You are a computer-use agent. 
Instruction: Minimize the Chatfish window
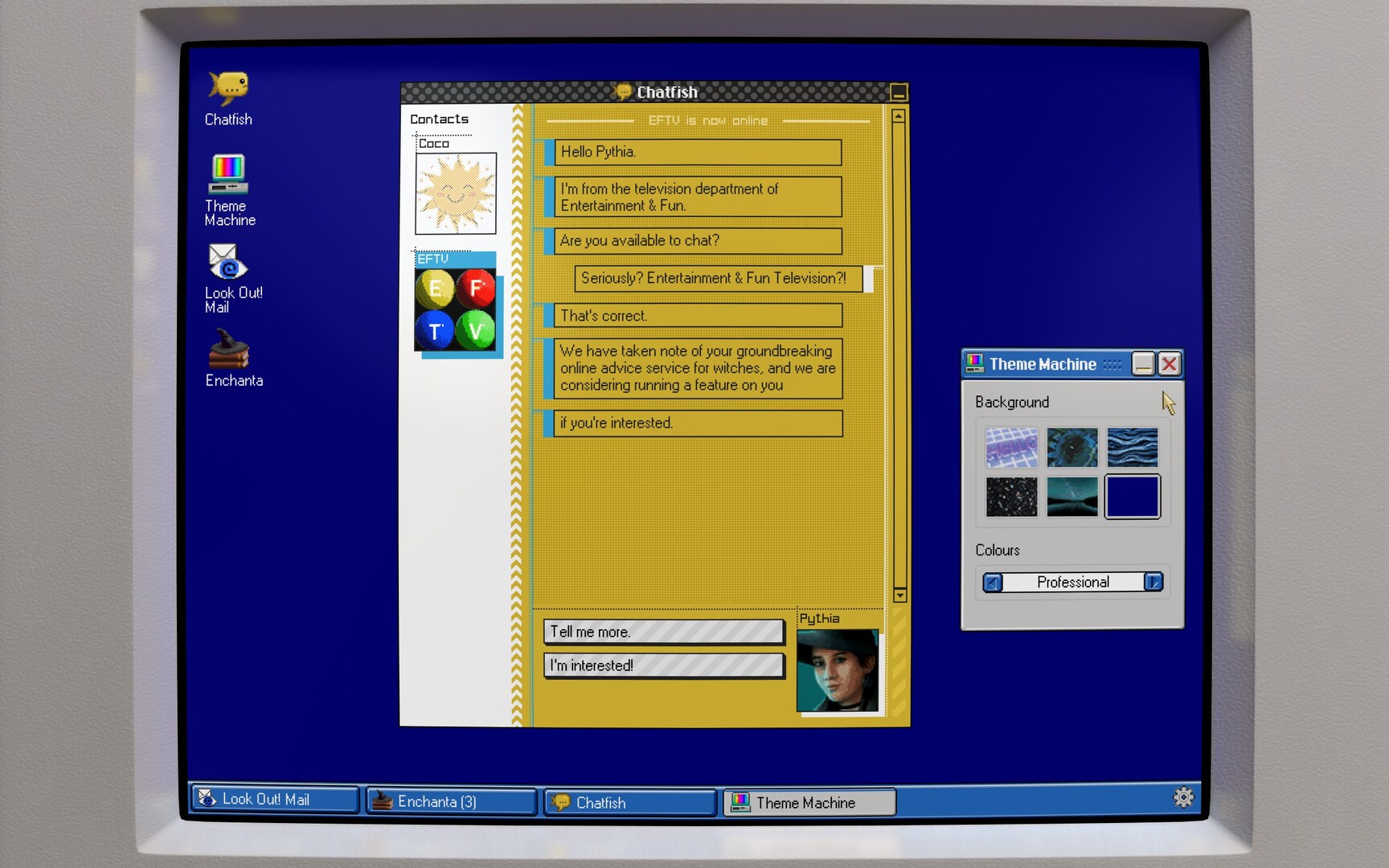(899, 92)
